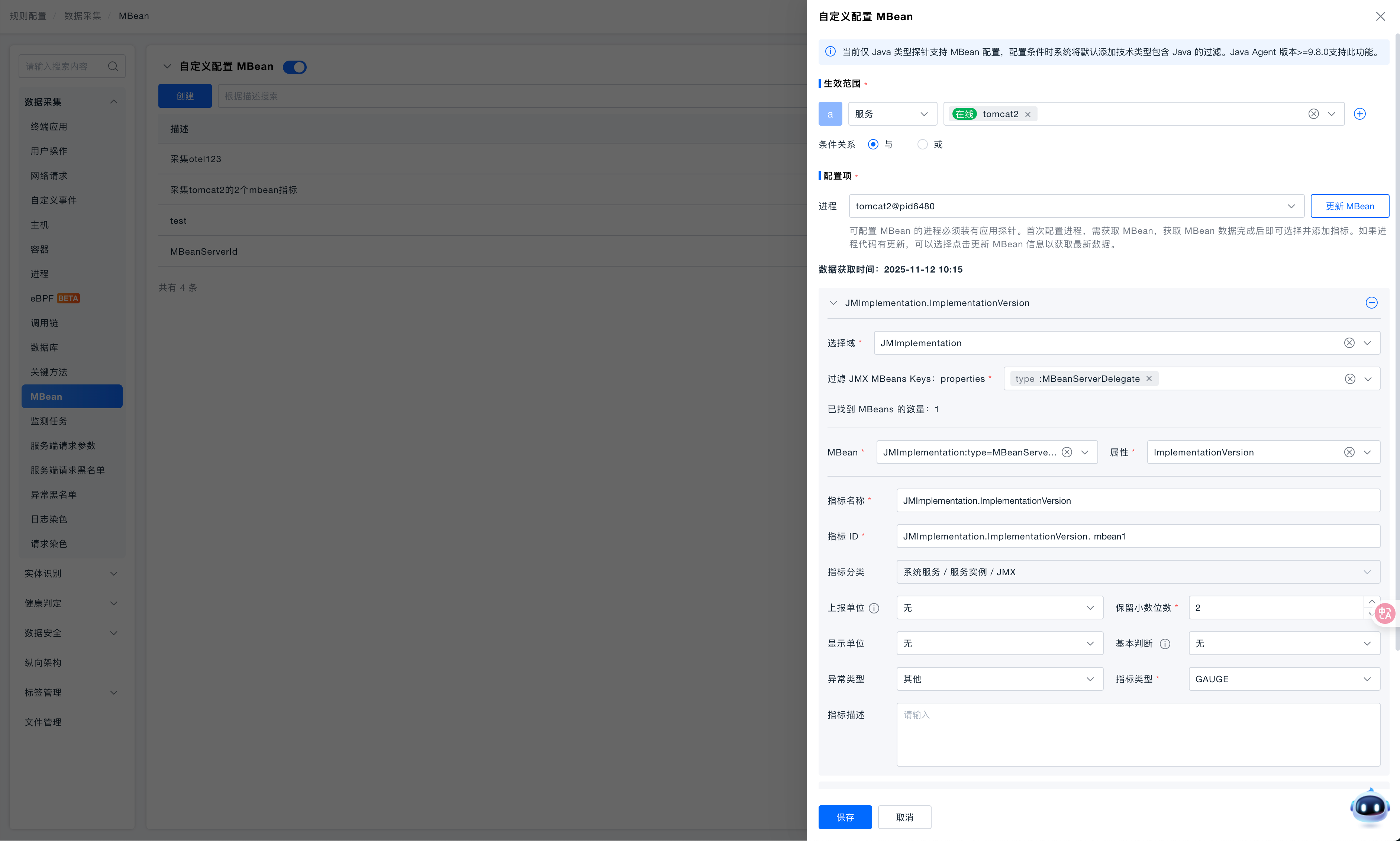Click the blue plus icon to add scope condition
This screenshot has width=1400, height=841.
click(1359, 114)
